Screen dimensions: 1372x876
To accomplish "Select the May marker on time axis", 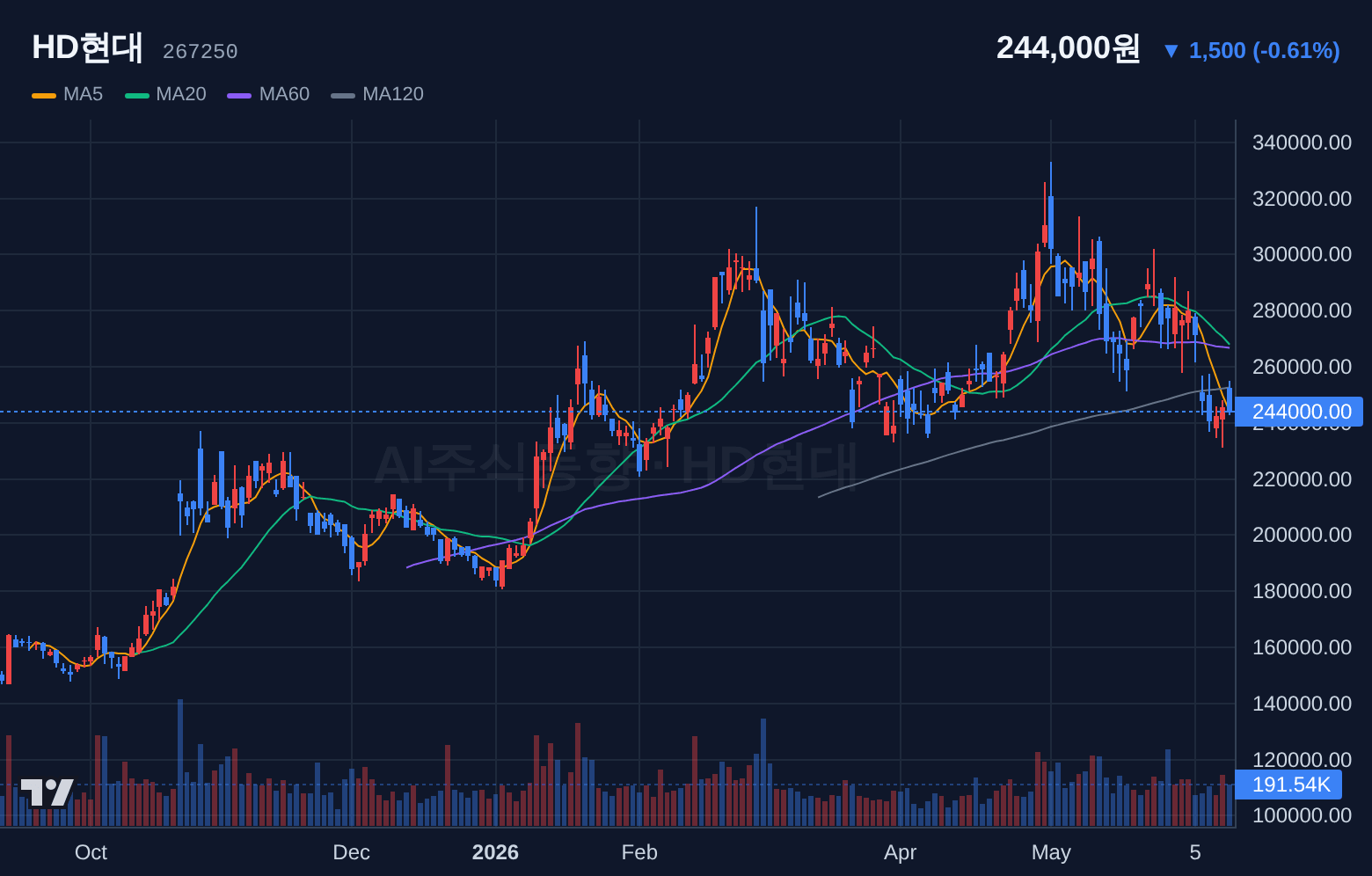I will click(x=1051, y=852).
